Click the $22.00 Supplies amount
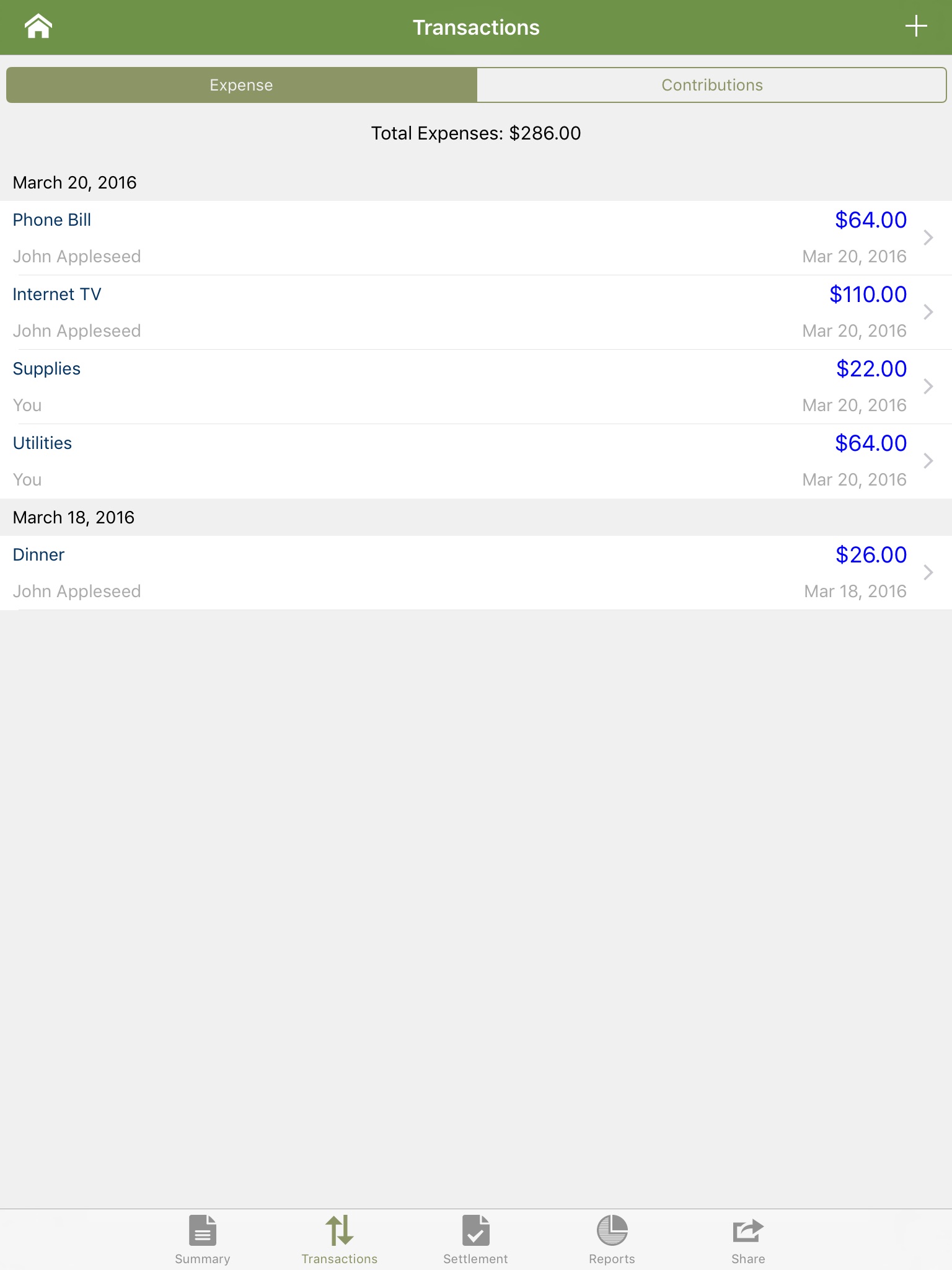Screen dimensions: 952x1270 pyautogui.click(x=871, y=369)
